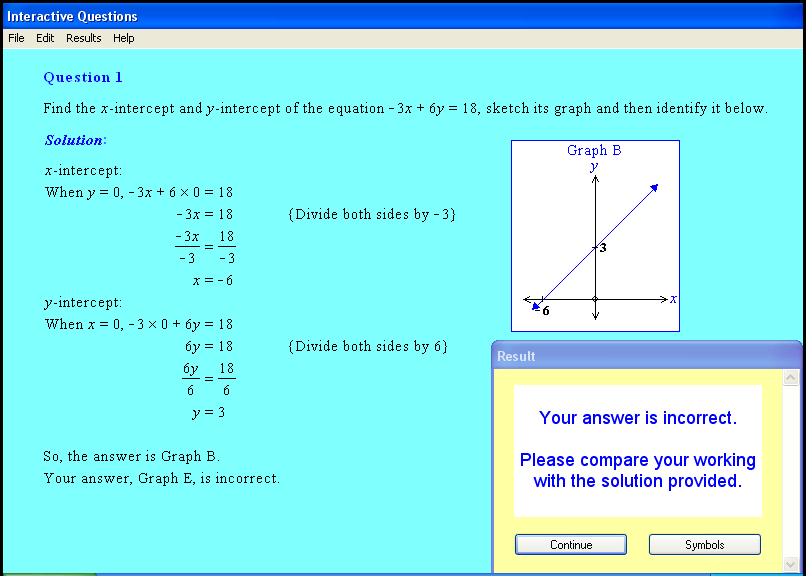806x576 pixels.
Task: Click the '6y = 18' equation line
Action: pos(209,346)
